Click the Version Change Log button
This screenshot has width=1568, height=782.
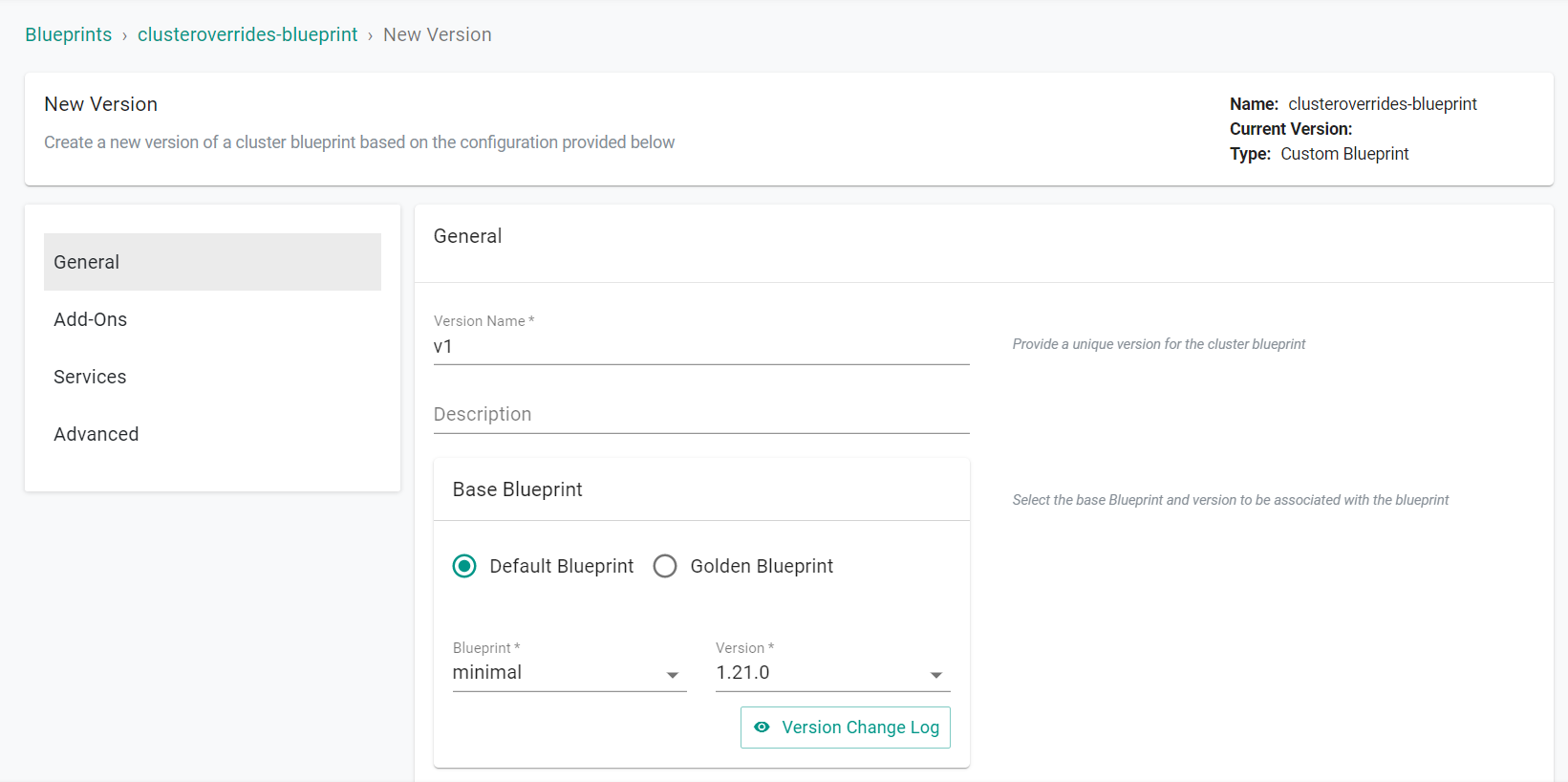click(x=846, y=728)
